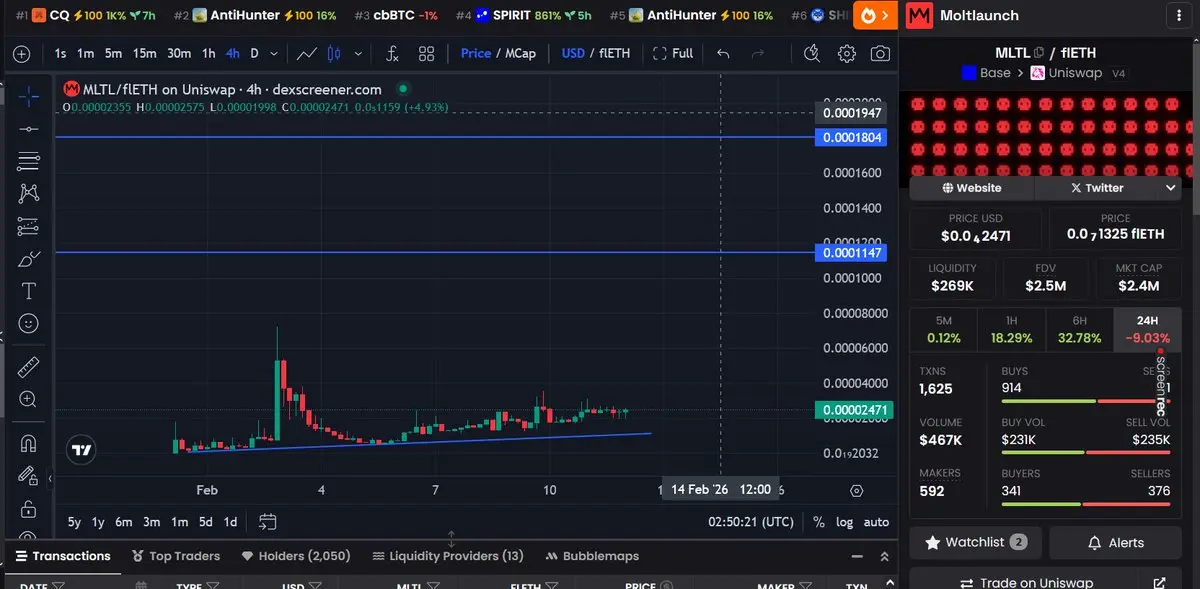Toggle stay in drawing mode
Image resolution: width=1200 pixels, height=589 pixels.
point(28,475)
